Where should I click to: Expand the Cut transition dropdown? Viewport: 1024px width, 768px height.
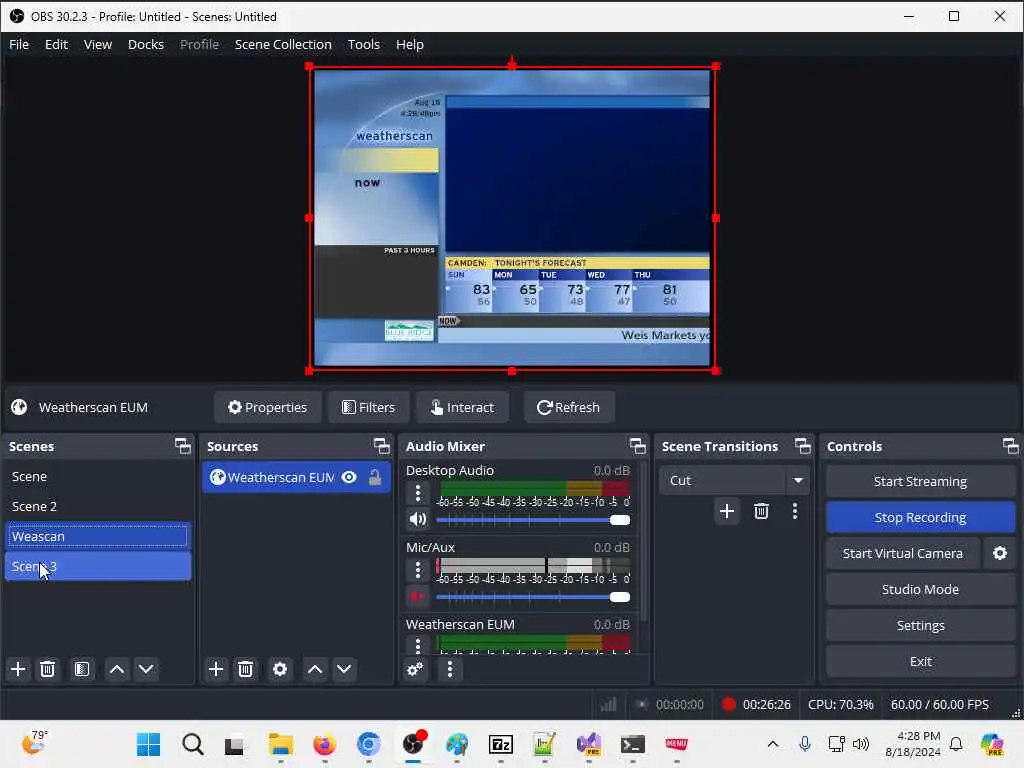[x=797, y=480]
